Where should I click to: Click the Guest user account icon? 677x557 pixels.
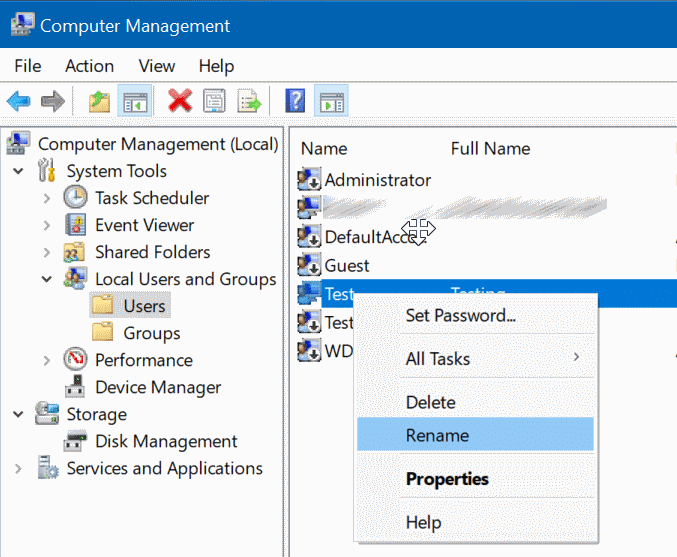(309, 265)
